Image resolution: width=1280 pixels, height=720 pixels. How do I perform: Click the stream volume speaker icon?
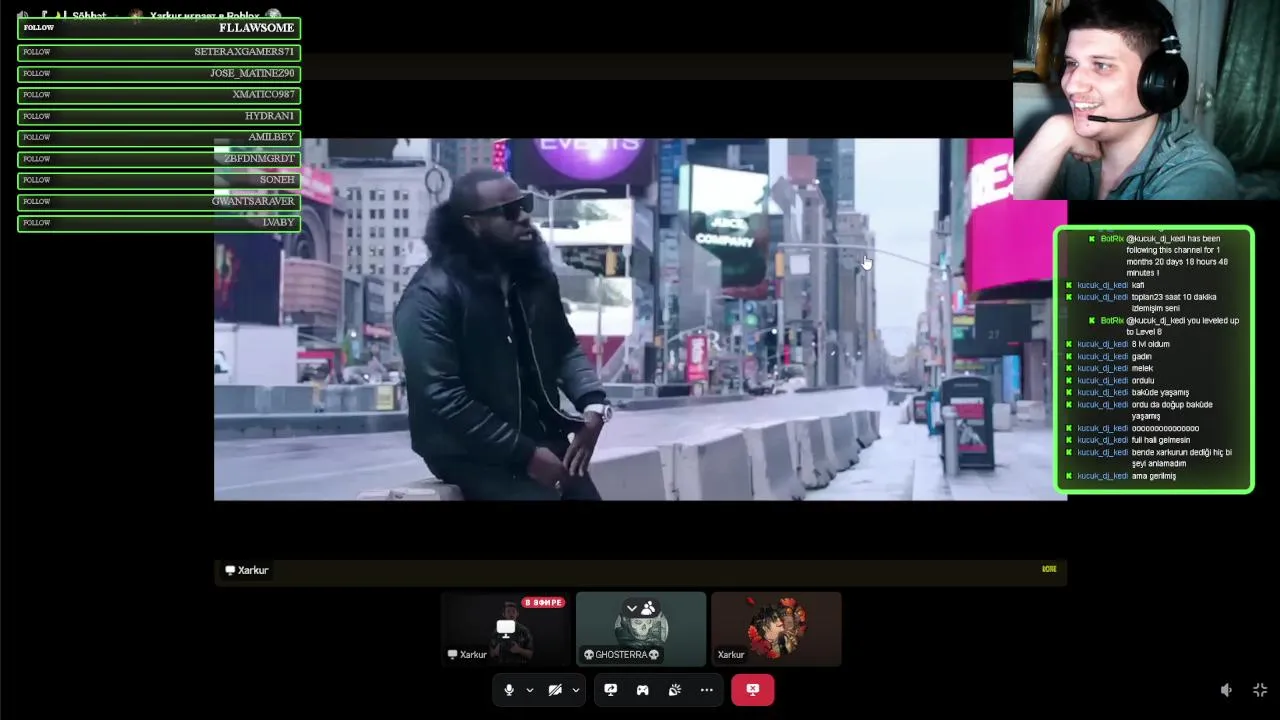point(1226,690)
